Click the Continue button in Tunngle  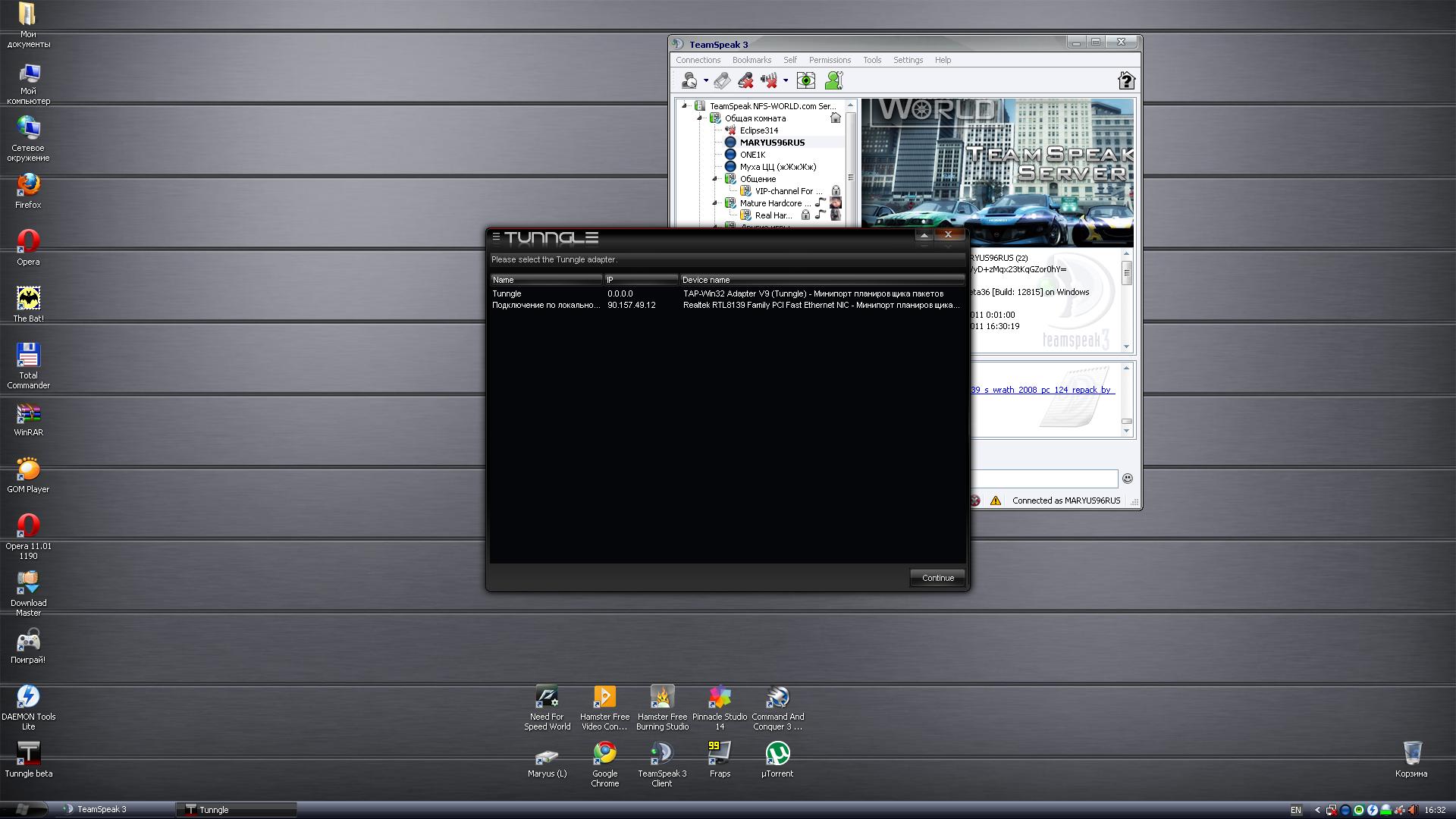[x=937, y=578]
